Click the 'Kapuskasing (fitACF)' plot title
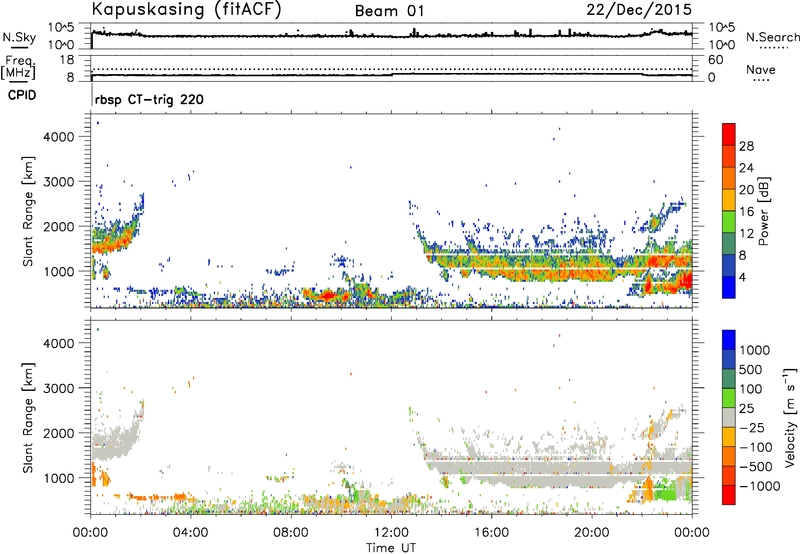The width and height of the screenshot is (800, 554). [x=186, y=10]
